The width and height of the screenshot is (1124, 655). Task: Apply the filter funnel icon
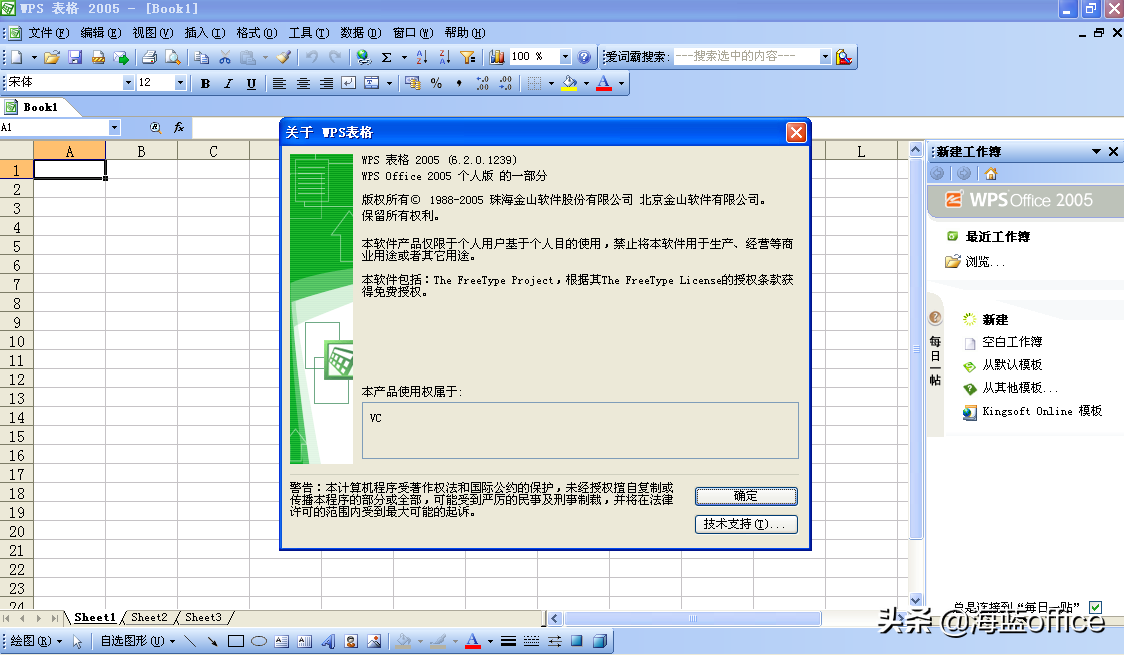467,57
